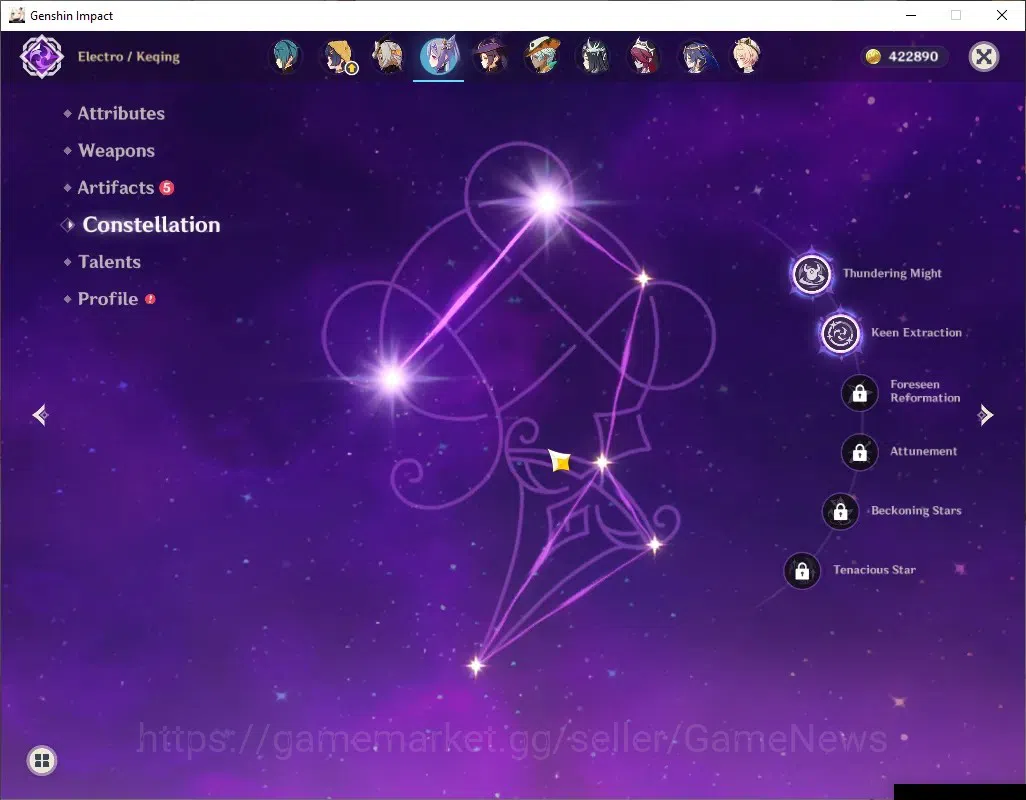This screenshot has height=800, width=1026.
Task: Open the Attributes section
Action: point(121,113)
